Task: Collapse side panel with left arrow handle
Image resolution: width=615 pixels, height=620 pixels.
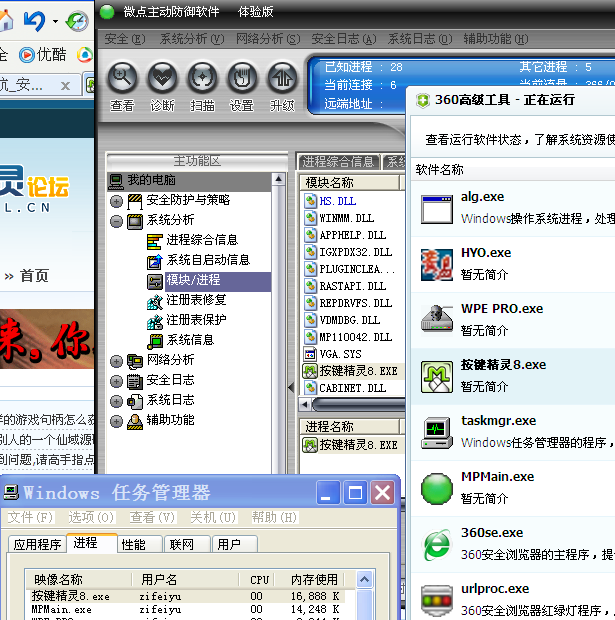Action: click(x=291, y=388)
